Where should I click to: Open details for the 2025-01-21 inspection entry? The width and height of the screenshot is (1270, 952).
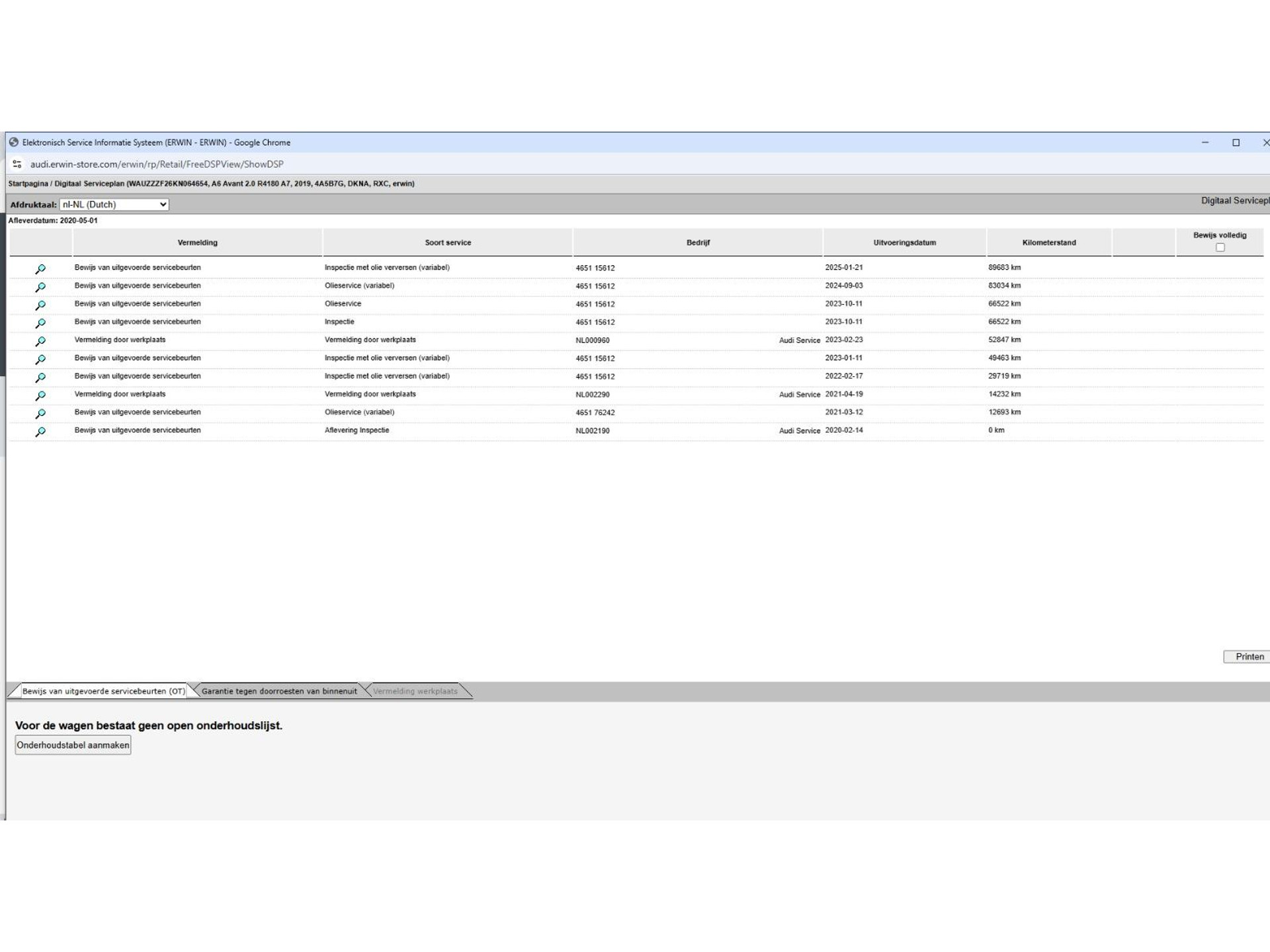pyautogui.click(x=40, y=269)
